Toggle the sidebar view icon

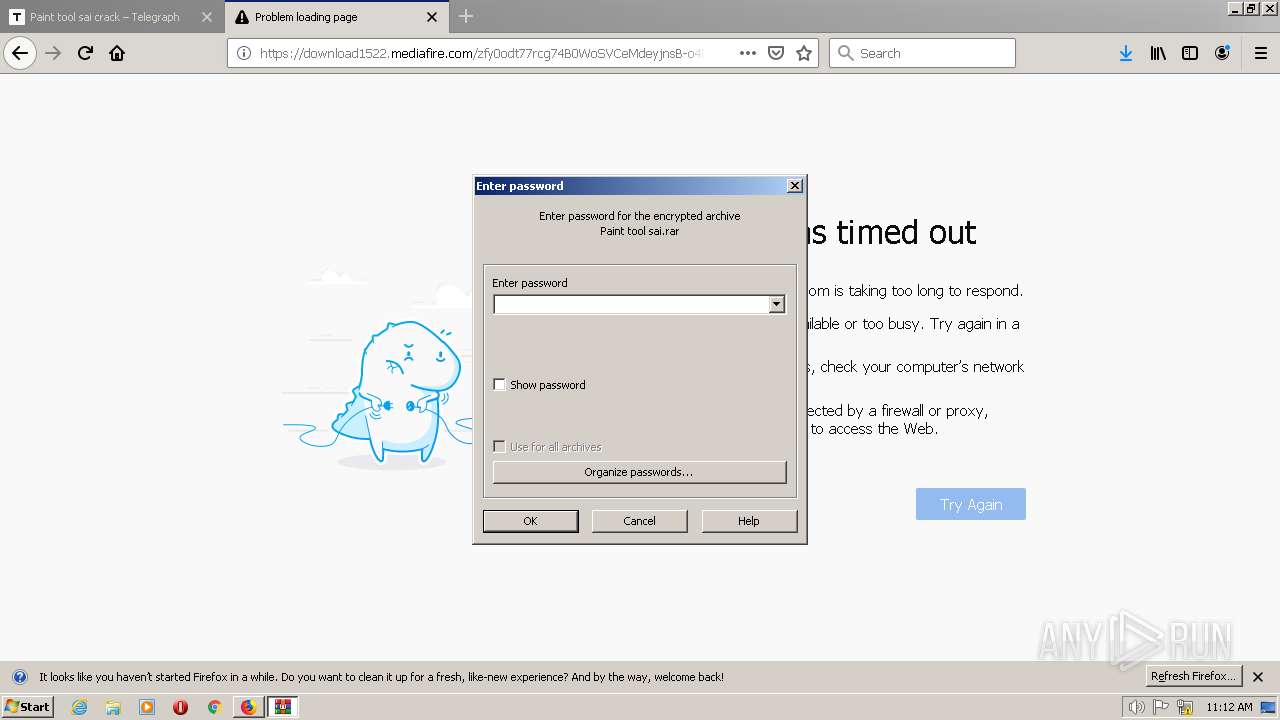pos(1190,53)
